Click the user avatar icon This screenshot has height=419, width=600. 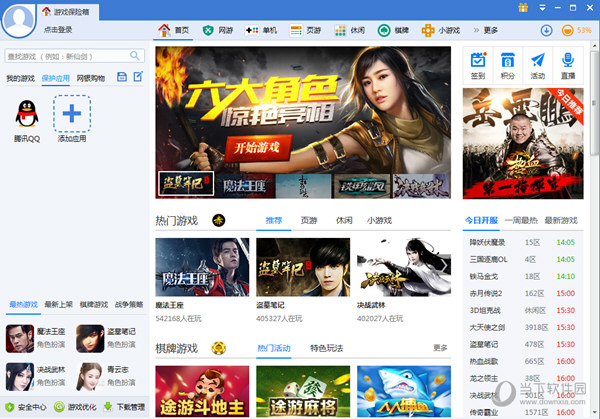[x=18, y=19]
